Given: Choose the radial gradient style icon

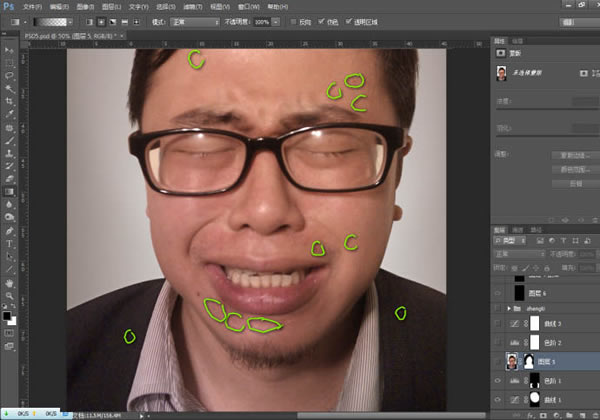Looking at the screenshot, I should [x=101, y=22].
